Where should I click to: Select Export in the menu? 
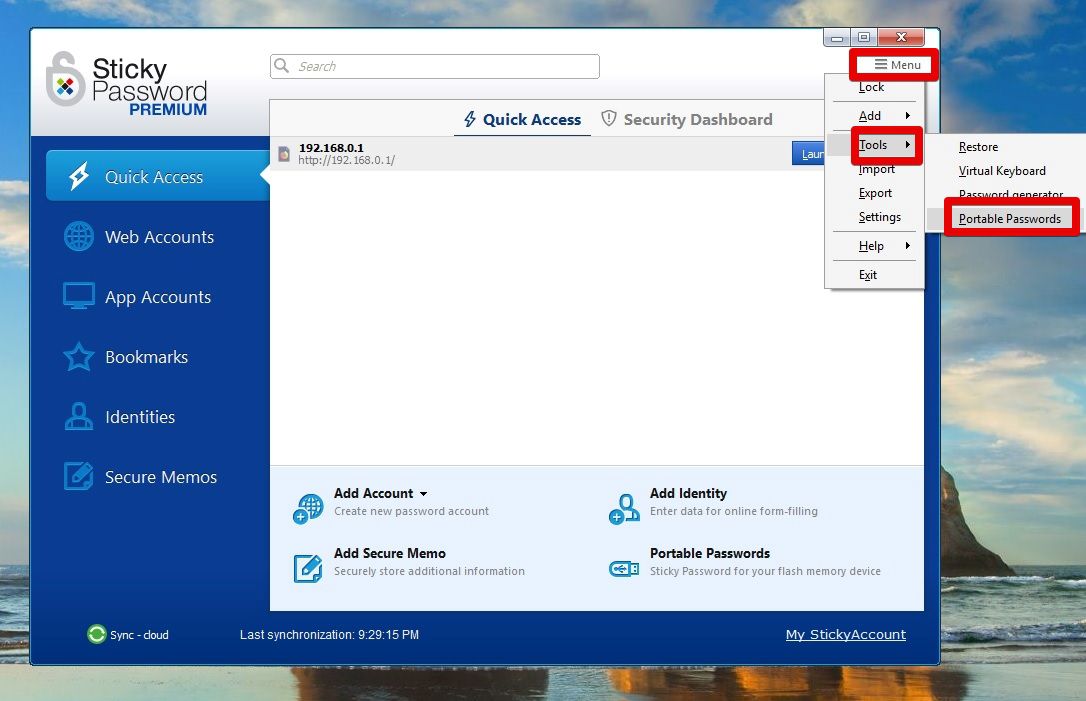(x=875, y=193)
